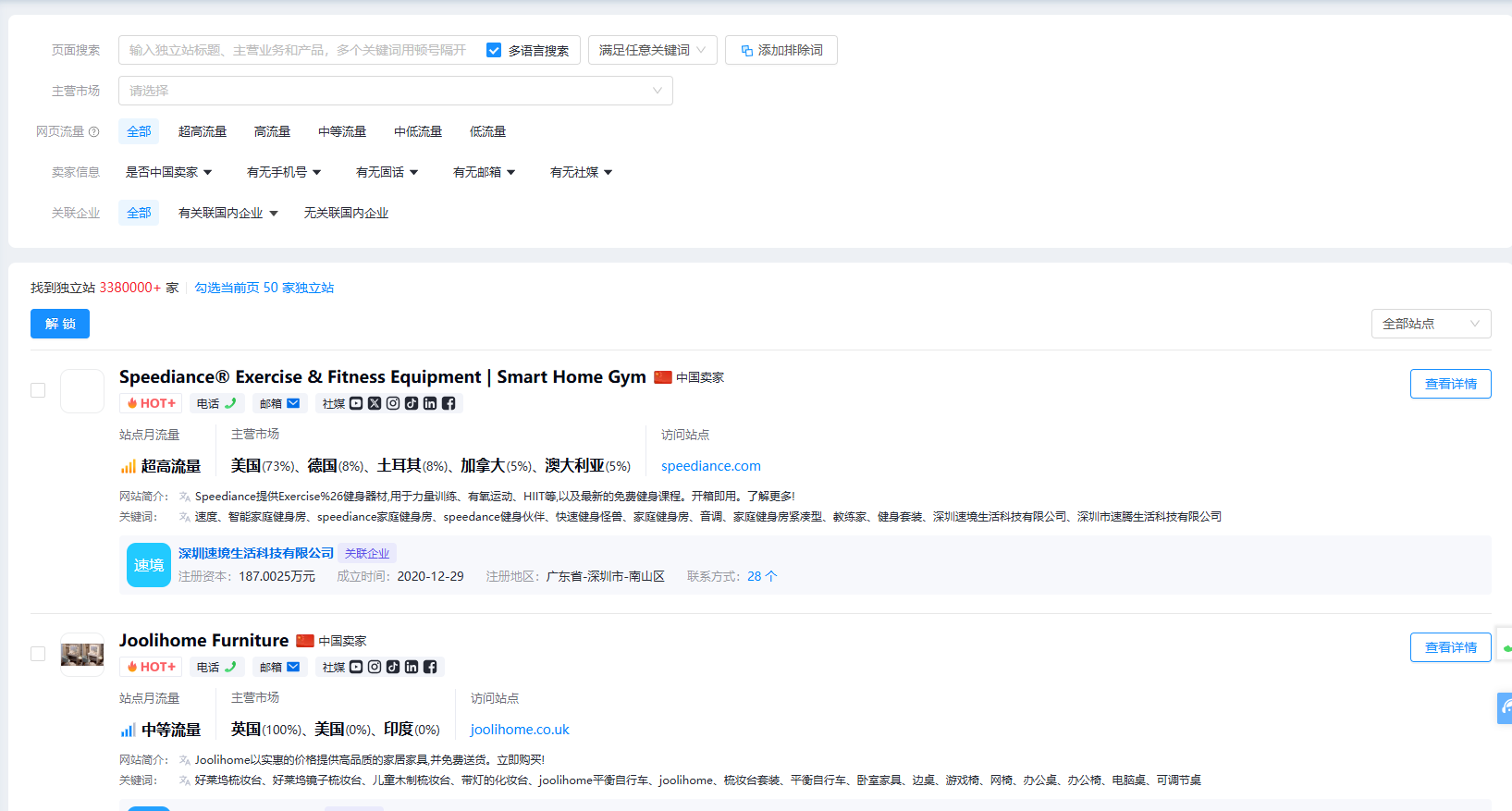Click Speediance 超高流量 traffic bars icon
This screenshot has width=1512, height=811.
click(x=129, y=466)
